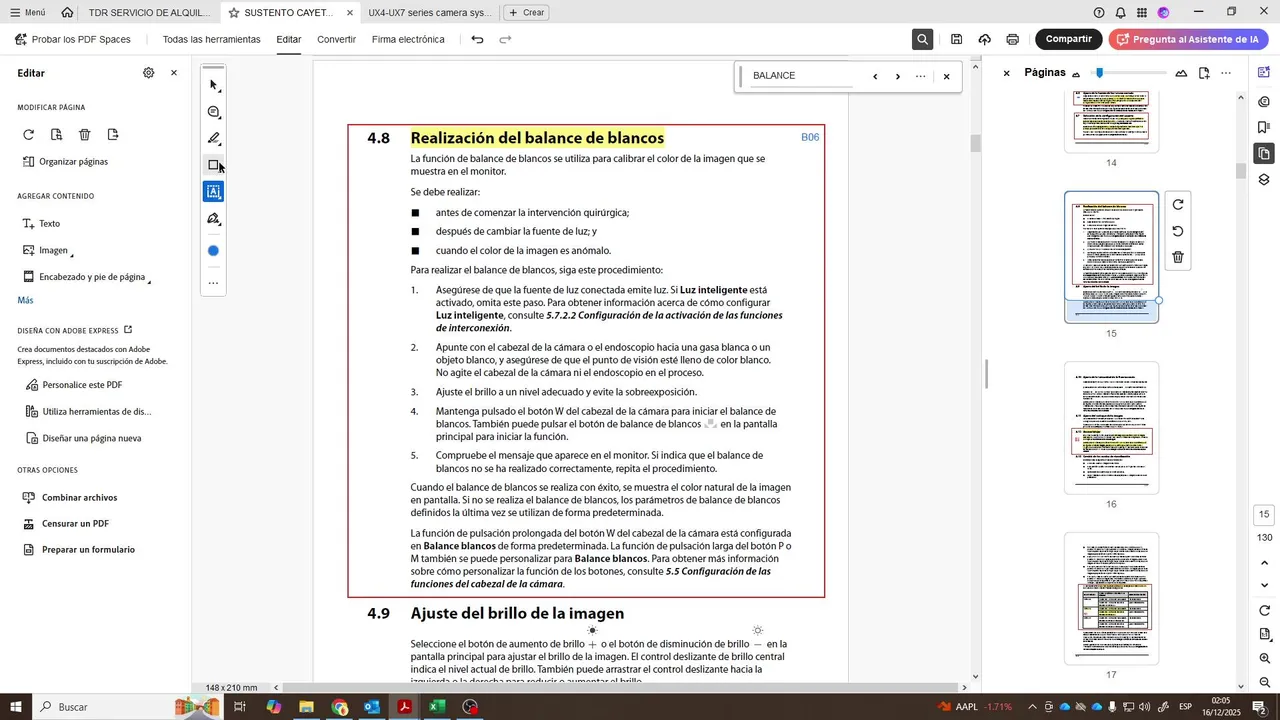Open Organizar páginas
The height and width of the screenshot is (720, 1280).
pos(65,162)
